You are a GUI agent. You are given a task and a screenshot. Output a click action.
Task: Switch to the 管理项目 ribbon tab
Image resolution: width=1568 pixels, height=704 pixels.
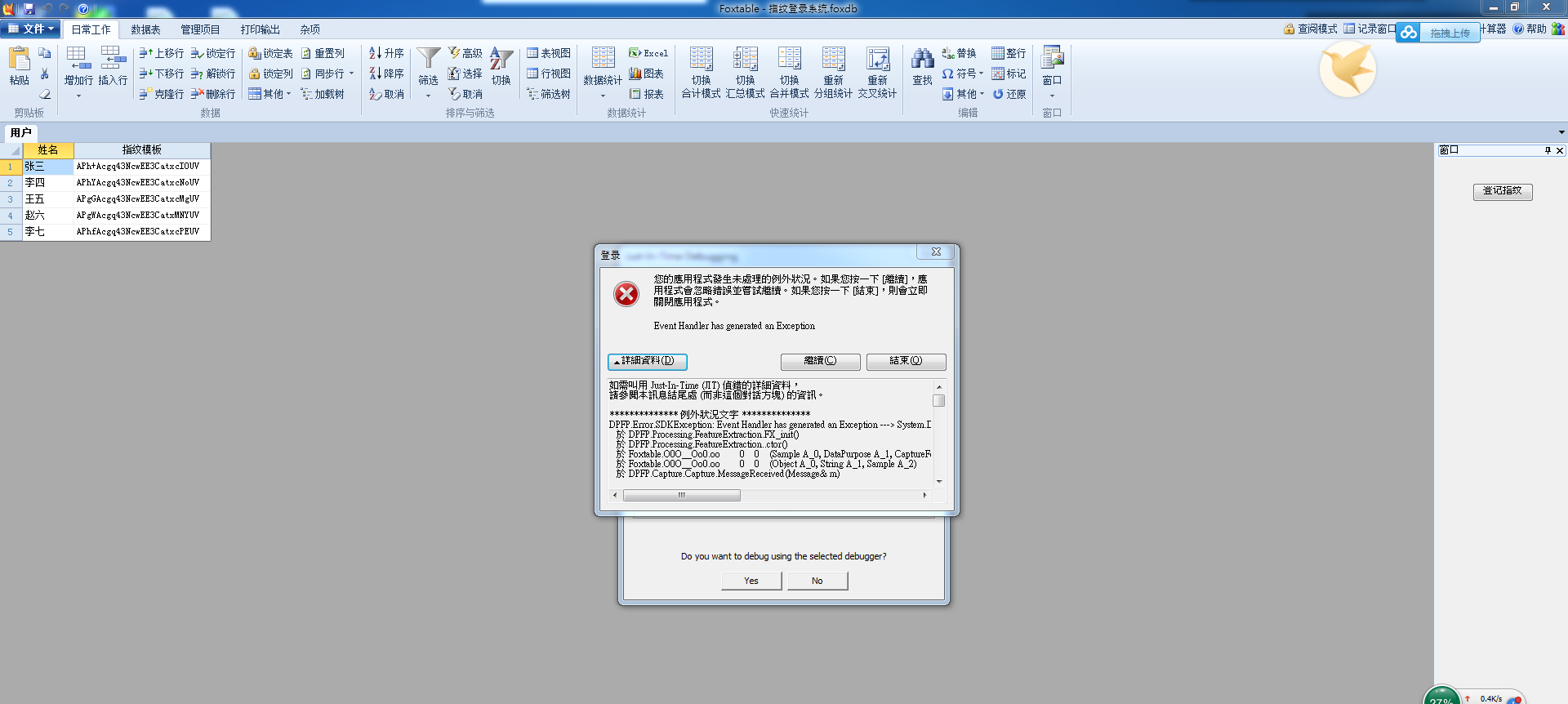click(x=200, y=29)
